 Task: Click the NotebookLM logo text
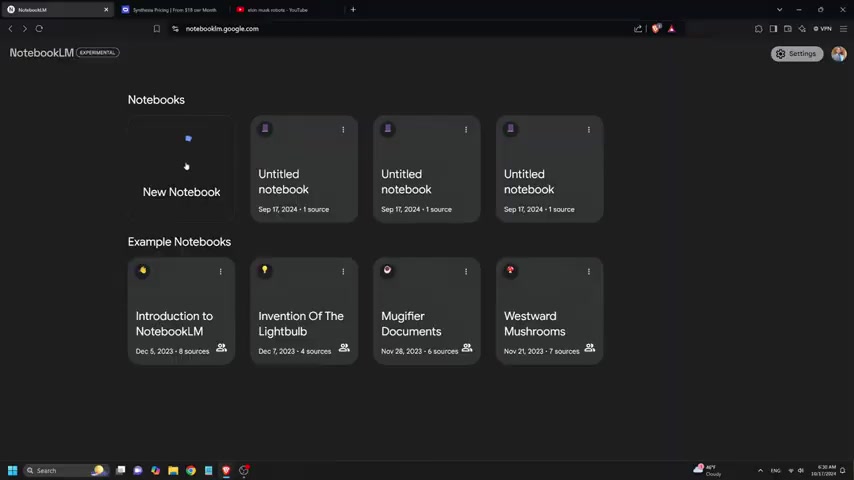coord(41,53)
